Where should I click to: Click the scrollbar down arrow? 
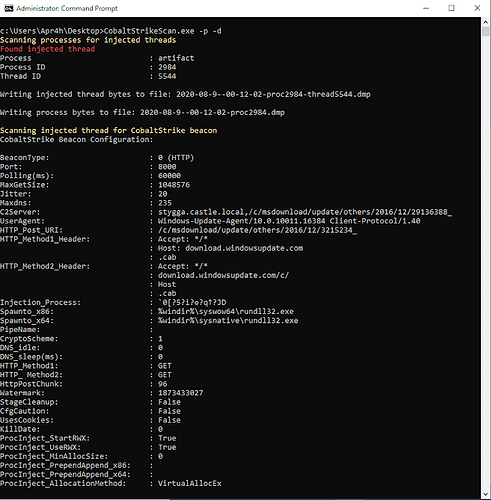(485, 494)
